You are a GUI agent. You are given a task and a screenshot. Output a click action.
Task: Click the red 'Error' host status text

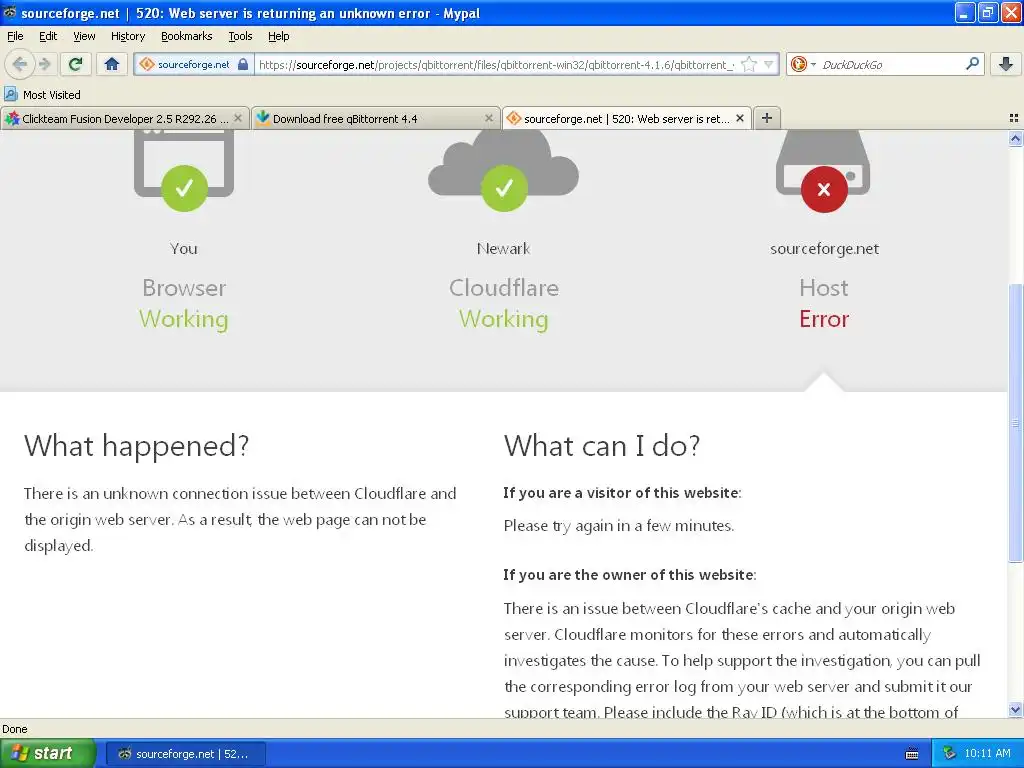[824, 319]
